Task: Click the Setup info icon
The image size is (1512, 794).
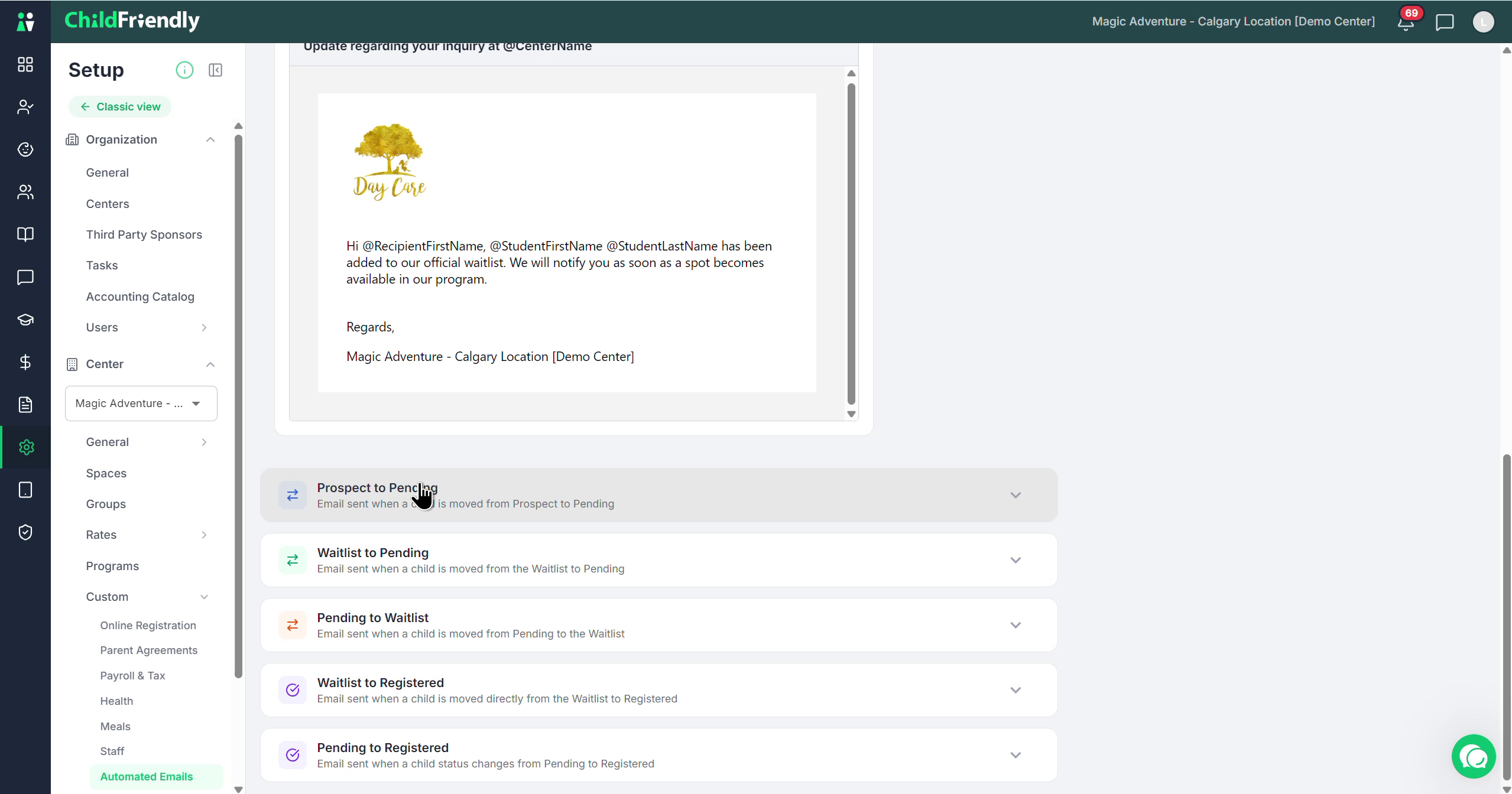Action: click(184, 70)
